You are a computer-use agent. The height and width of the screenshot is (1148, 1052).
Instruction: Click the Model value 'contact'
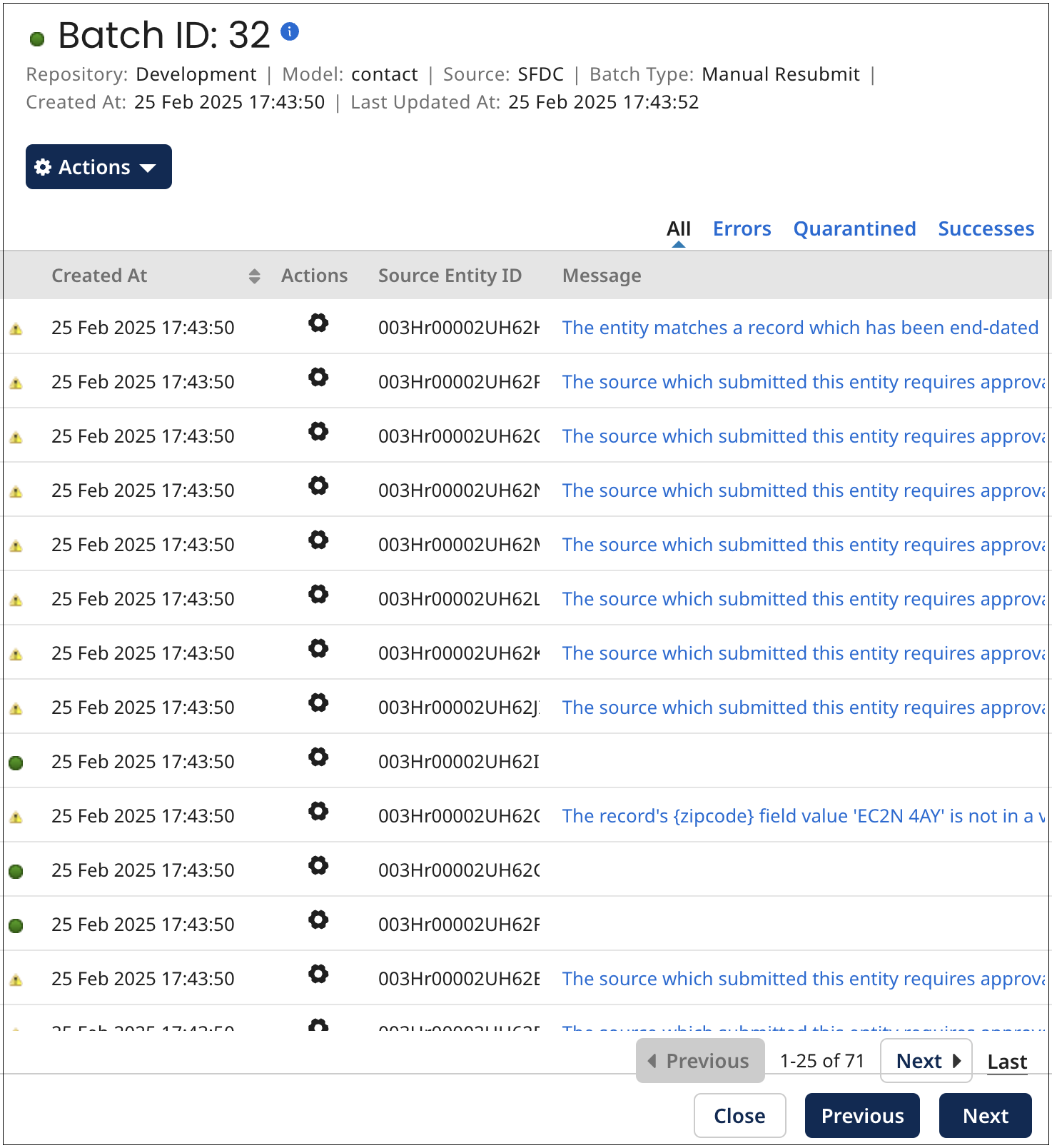pyautogui.click(x=385, y=74)
